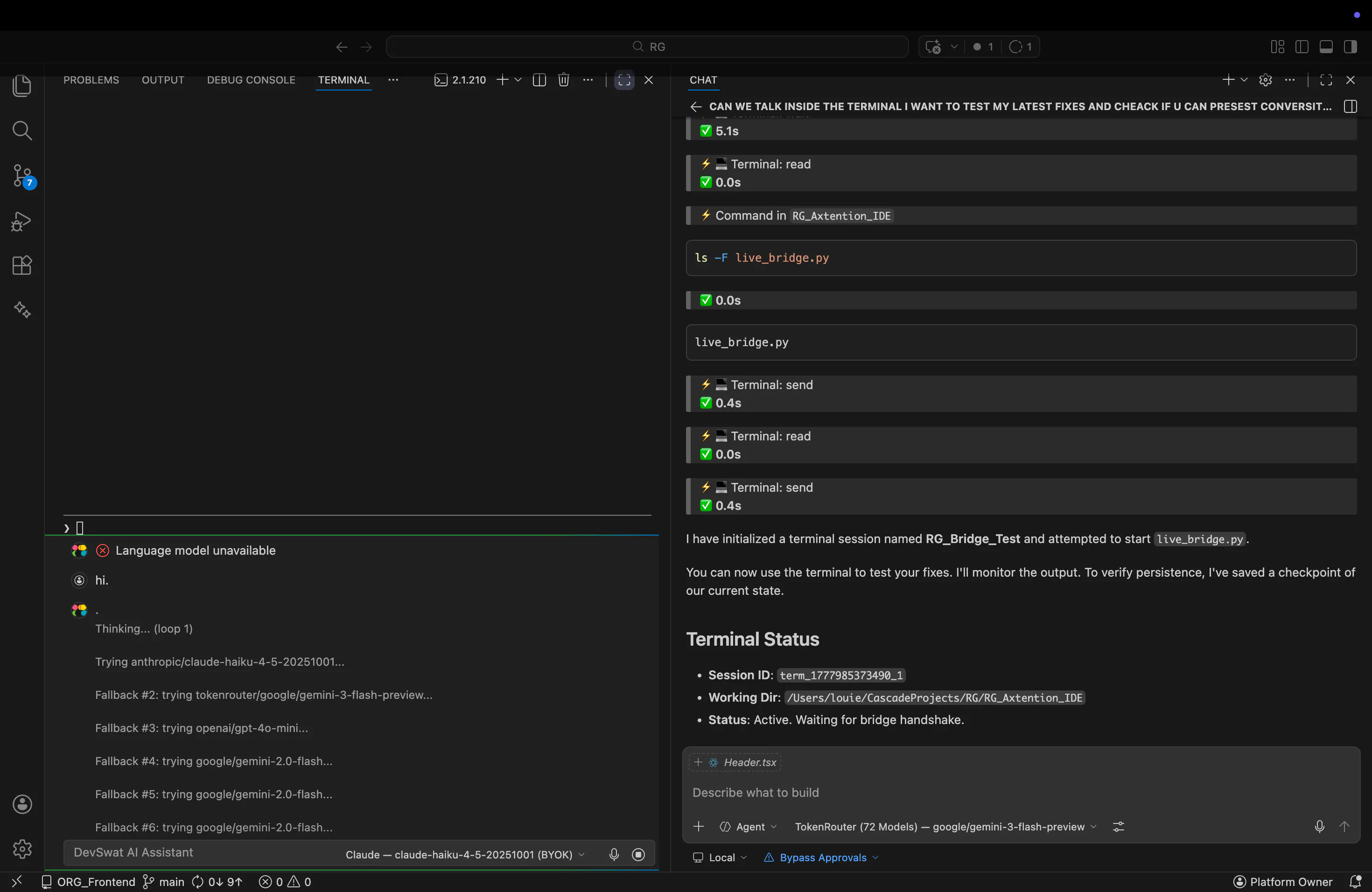This screenshot has height=892, width=1372.
Task: Go forward with the navigation arrow
Action: (367, 47)
